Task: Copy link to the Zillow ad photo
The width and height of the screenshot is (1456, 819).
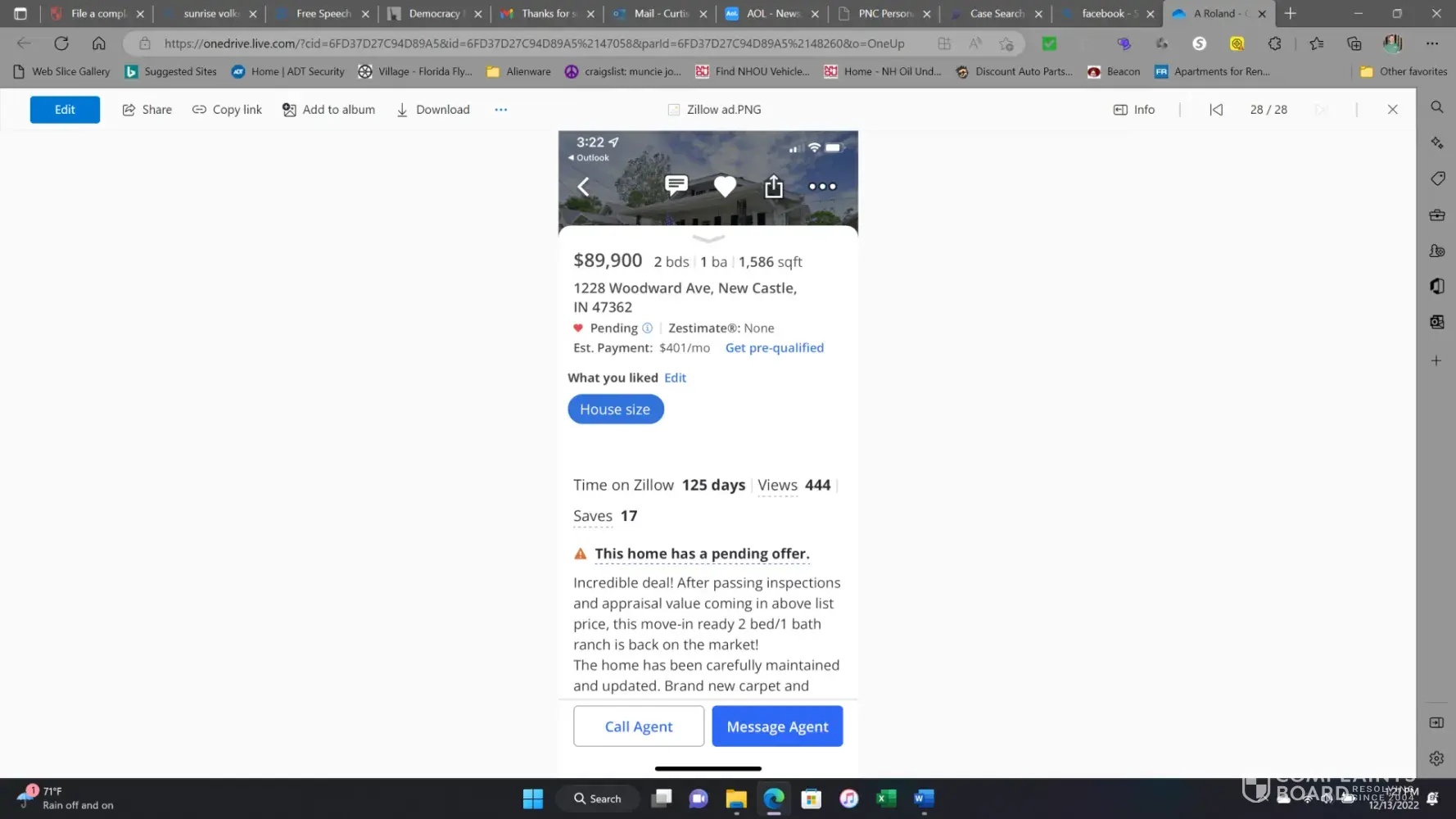Action: (227, 110)
